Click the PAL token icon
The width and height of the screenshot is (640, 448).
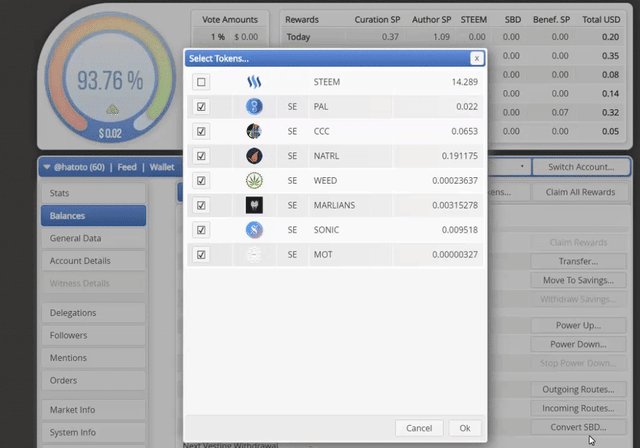point(254,107)
